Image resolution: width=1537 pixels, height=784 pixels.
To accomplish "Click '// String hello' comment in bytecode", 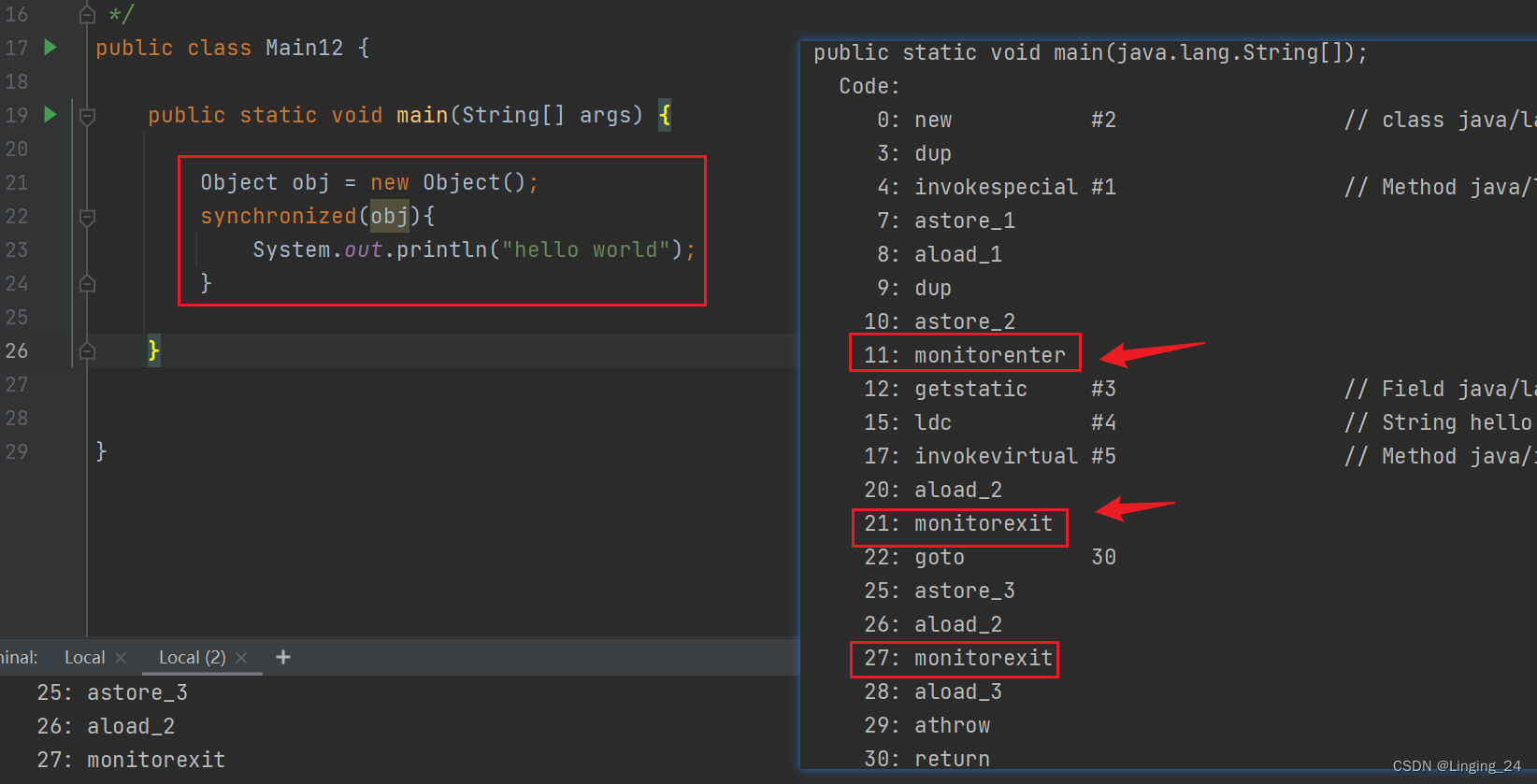I will pyautogui.click(x=1438, y=422).
